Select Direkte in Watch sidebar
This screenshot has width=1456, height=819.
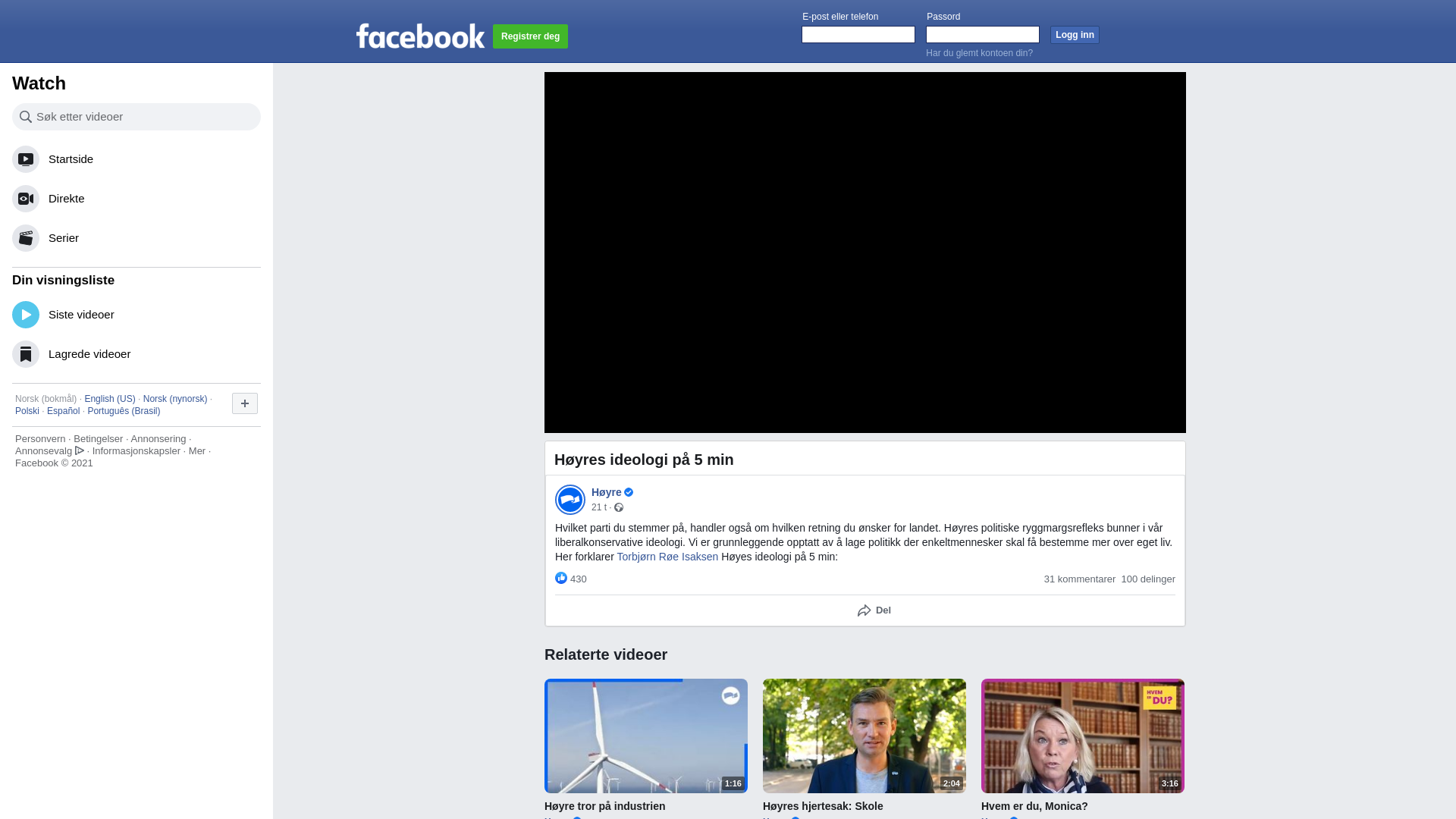(x=136, y=199)
